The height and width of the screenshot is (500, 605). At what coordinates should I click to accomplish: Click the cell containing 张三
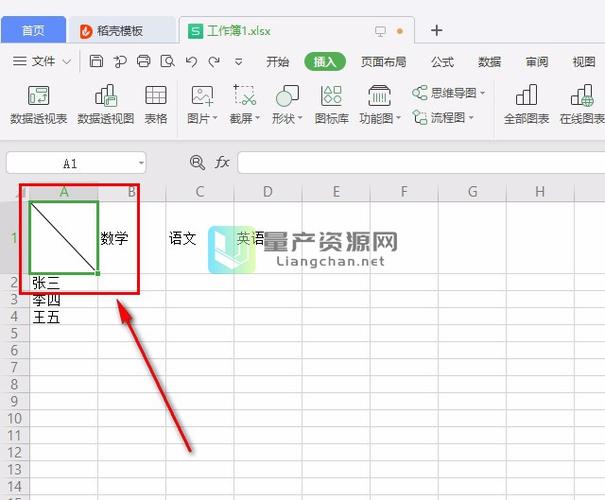click(64, 282)
